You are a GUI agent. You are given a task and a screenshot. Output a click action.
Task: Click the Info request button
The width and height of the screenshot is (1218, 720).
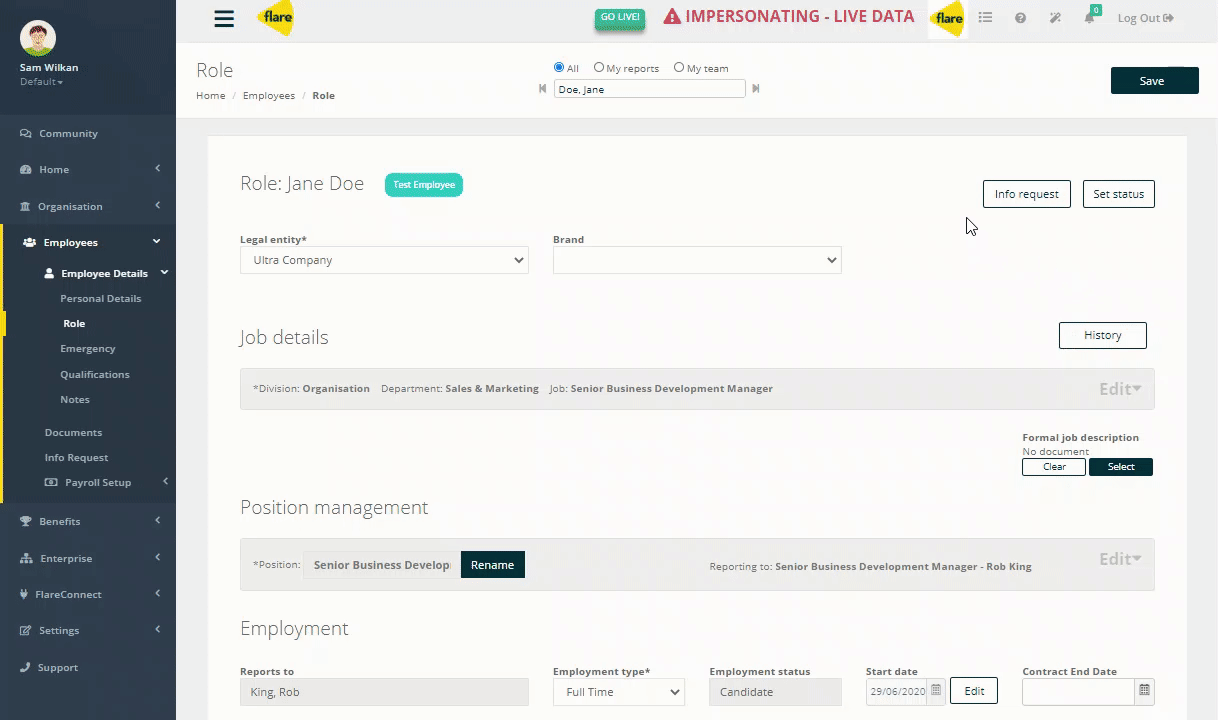pos(1027,194)
